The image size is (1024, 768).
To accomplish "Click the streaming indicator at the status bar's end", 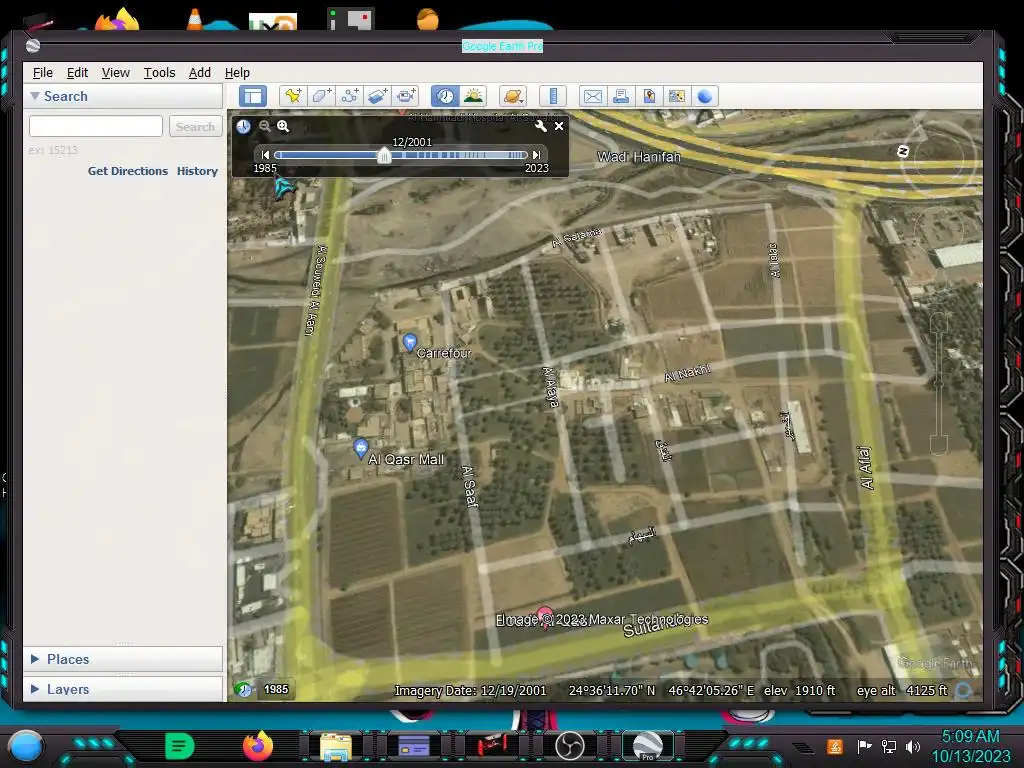I will (x=964, y=690).
